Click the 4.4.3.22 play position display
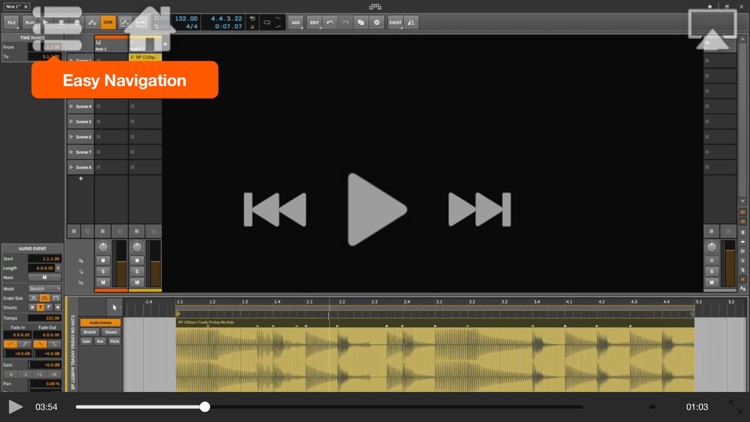 point(226,18)
